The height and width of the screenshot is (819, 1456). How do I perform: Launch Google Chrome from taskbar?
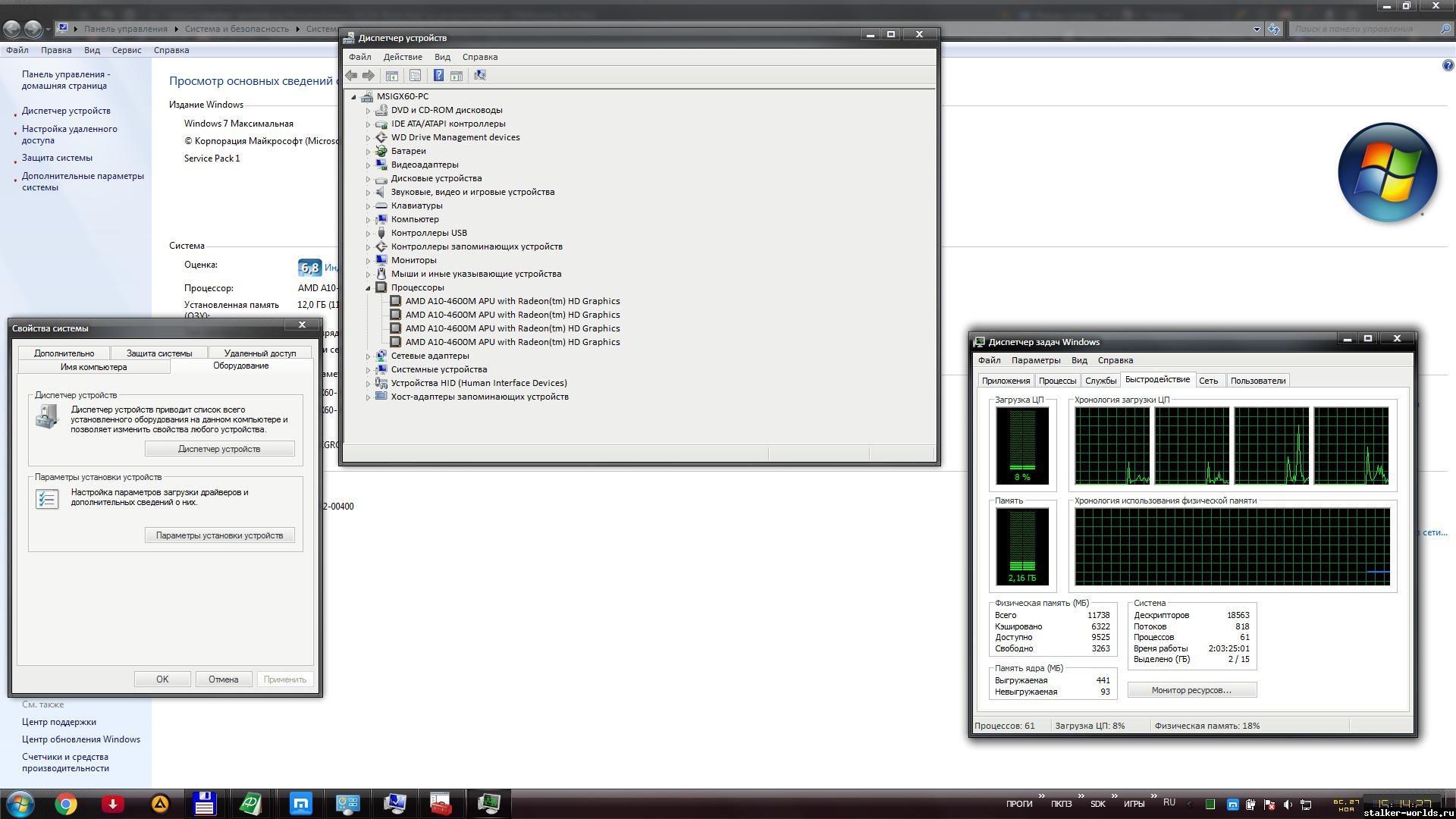click(x=66, y=804)
